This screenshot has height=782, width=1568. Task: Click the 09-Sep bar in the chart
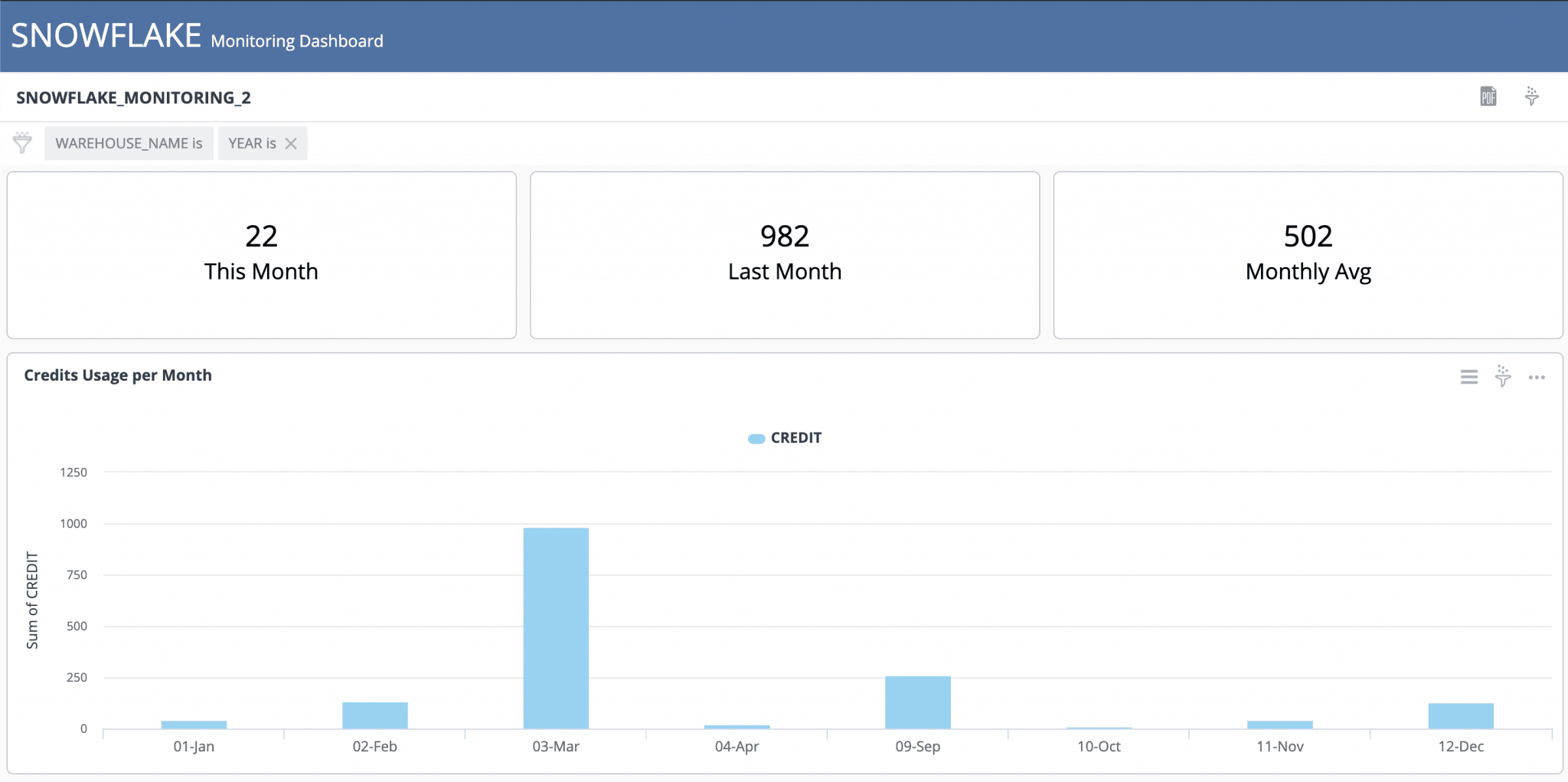tap(917, 701)
